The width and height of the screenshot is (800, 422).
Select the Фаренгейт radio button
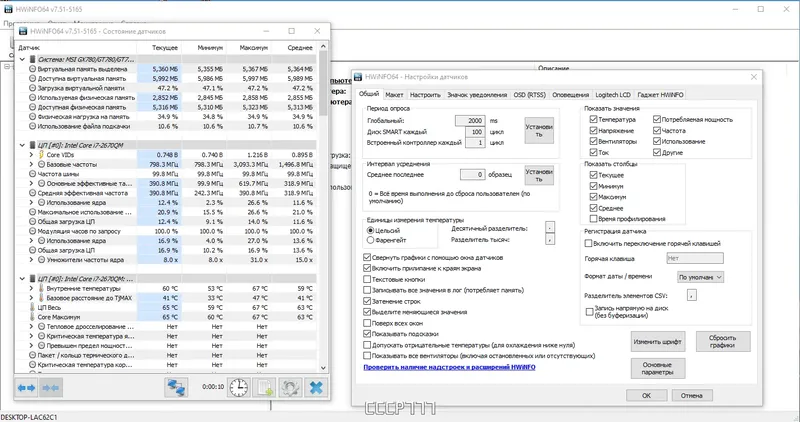coord(370,240)
